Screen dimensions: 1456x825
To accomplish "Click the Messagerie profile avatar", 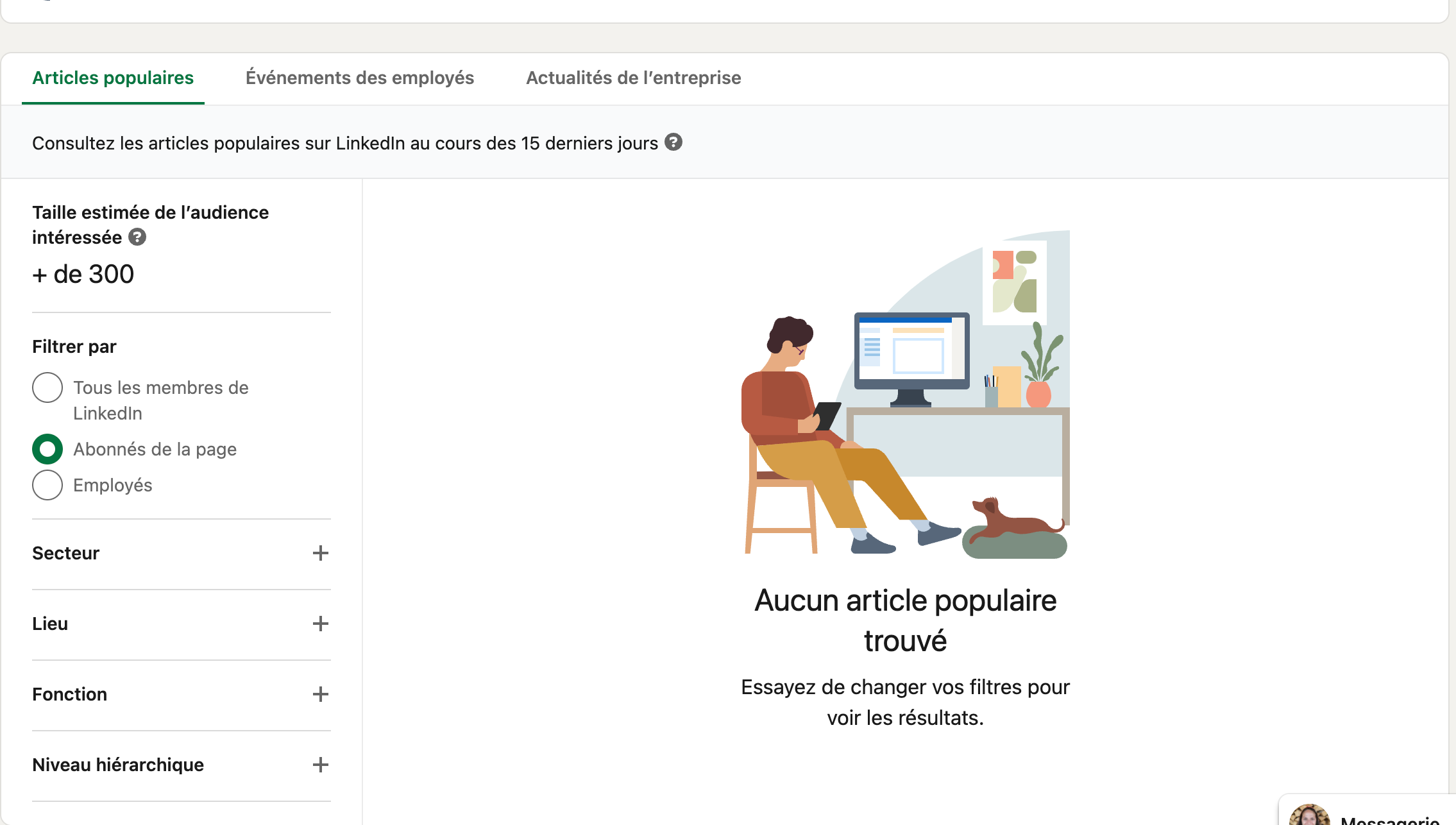I will (1309, 815).
